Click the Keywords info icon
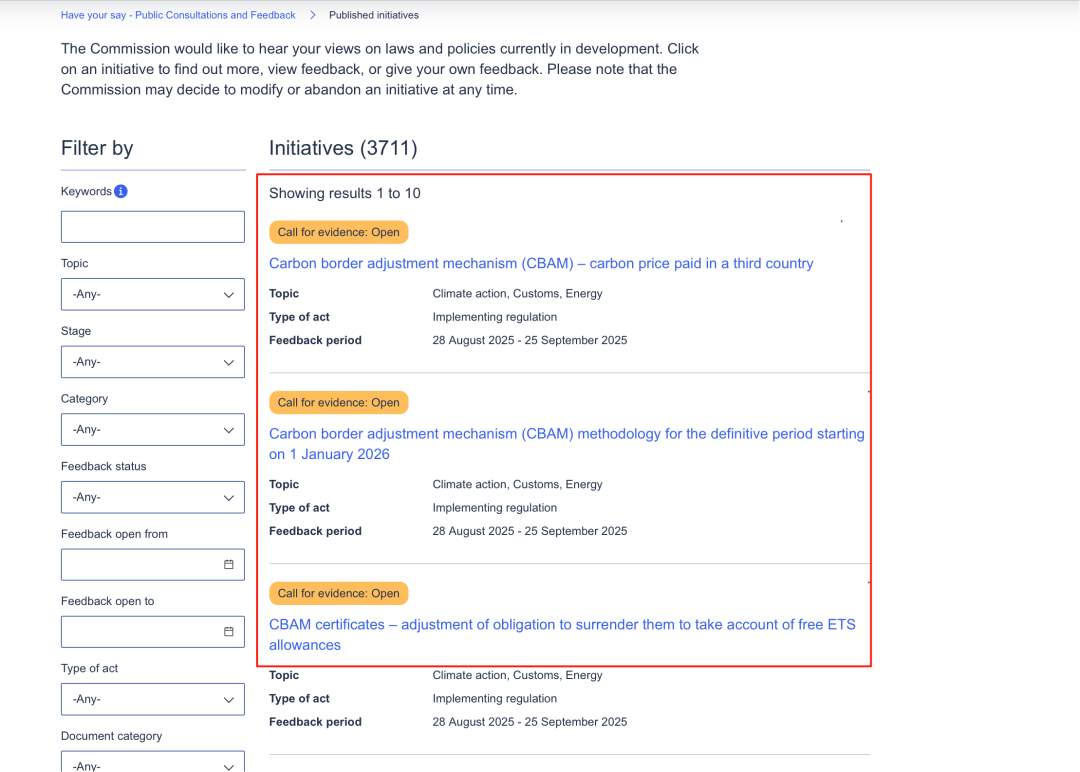This screenshot has height=772, width=1080. click(121, 191)
